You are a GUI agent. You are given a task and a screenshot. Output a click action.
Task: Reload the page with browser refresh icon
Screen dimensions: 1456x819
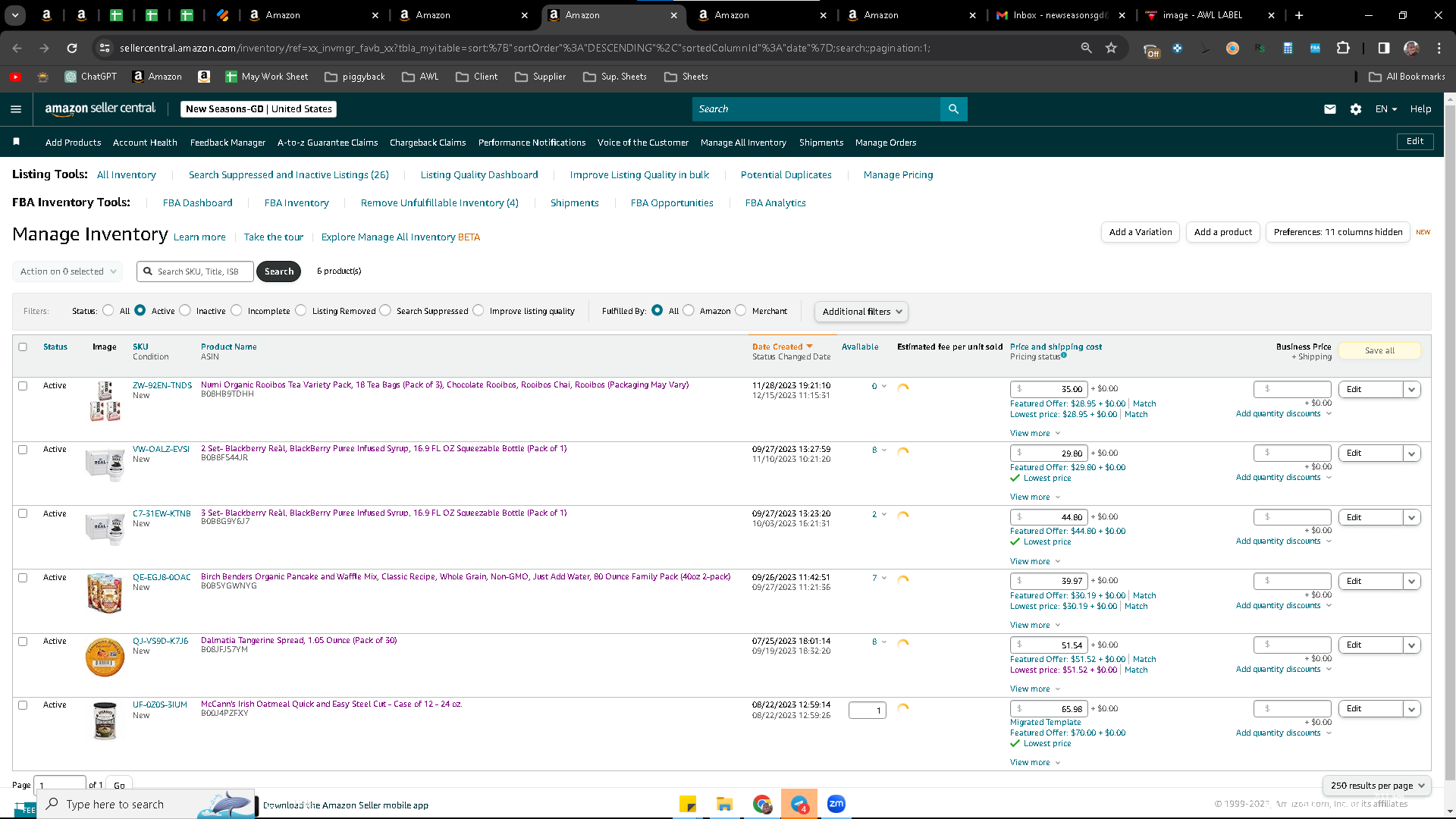pyautogui.click(x=72, y=48)
